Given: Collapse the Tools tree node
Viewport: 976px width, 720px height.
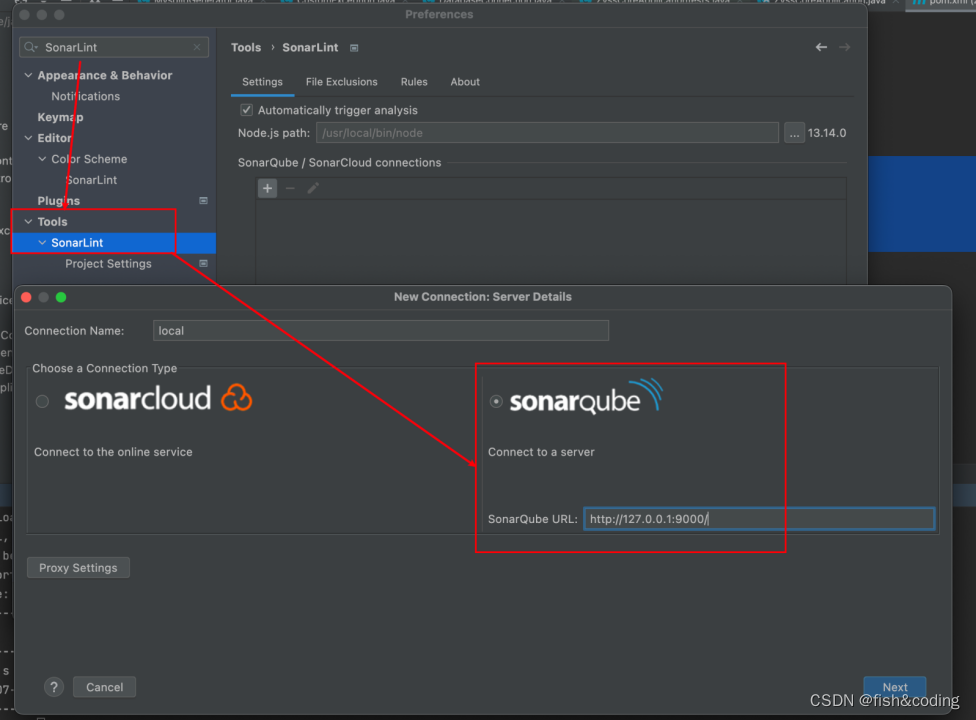Looking at the screenshot, I should (x=28, y=222).
